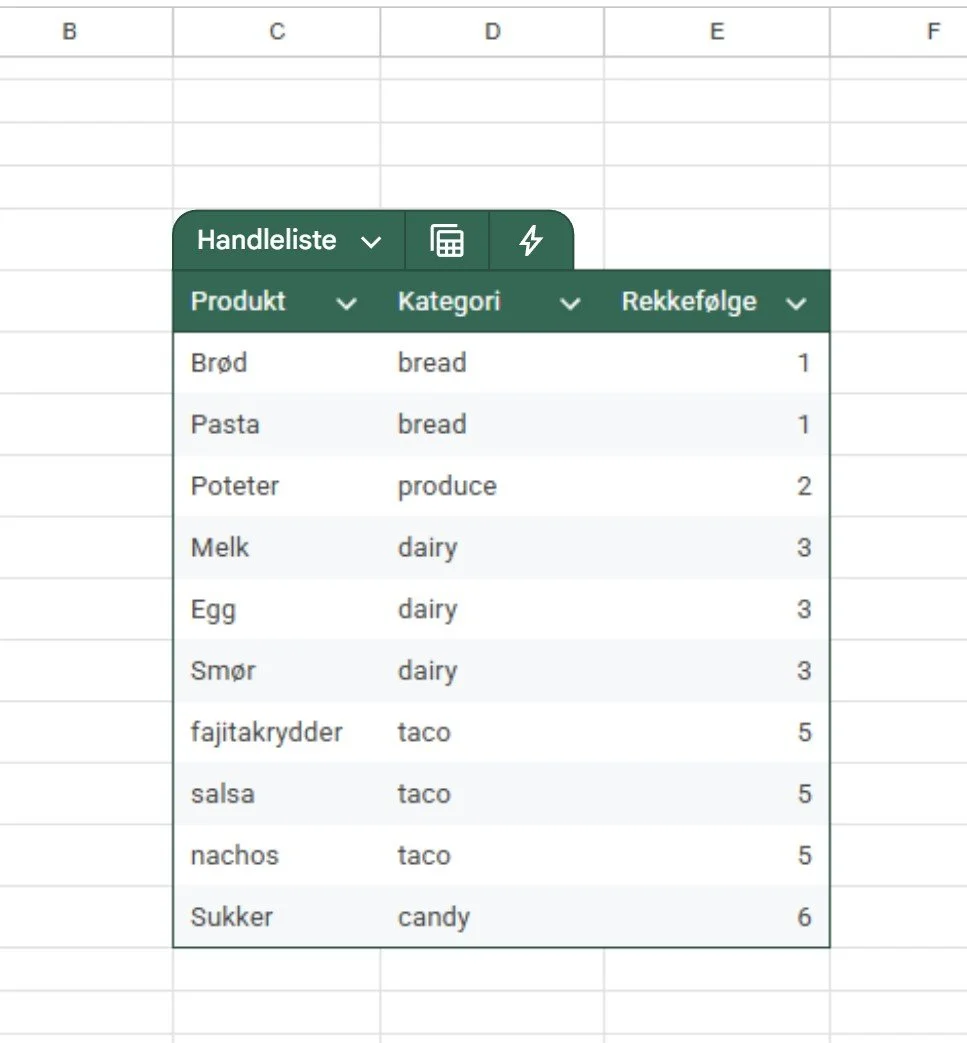Select column D header

click(x=492, y=31)
